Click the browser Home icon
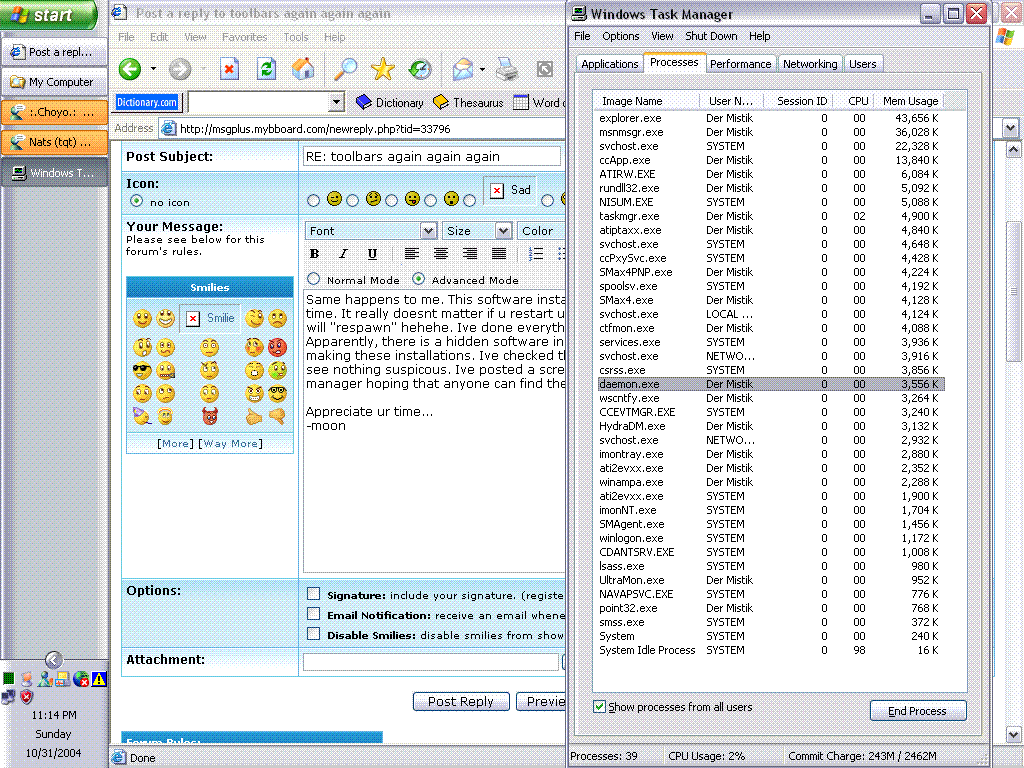 click(x=303, y=69)
